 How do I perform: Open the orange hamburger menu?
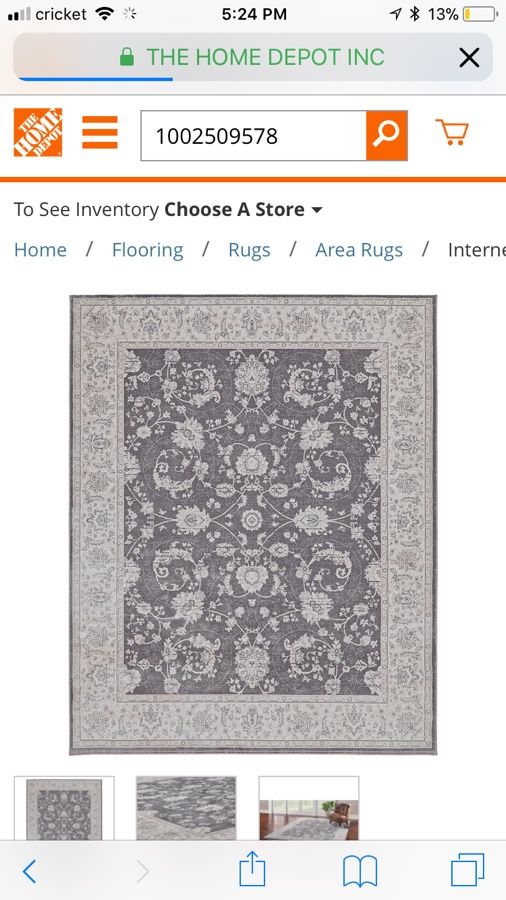click(x=100, y=133)
